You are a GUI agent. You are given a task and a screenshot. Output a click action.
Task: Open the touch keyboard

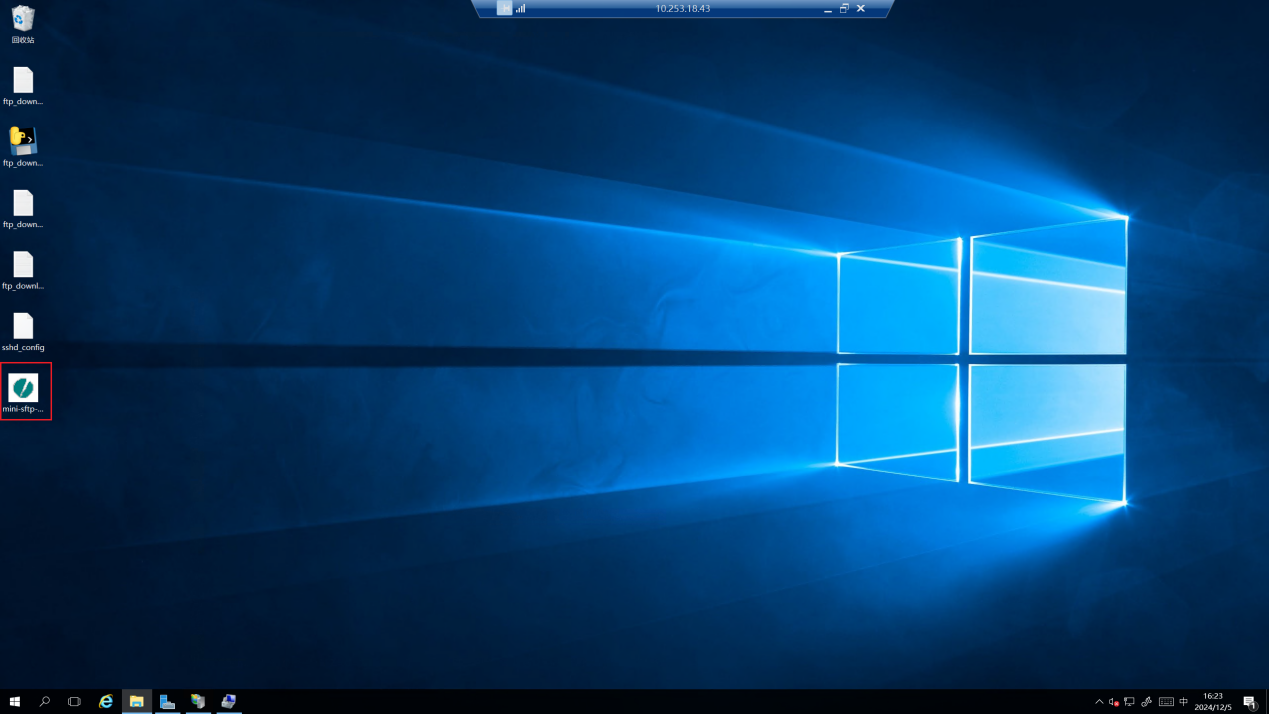pos(1166,702)
